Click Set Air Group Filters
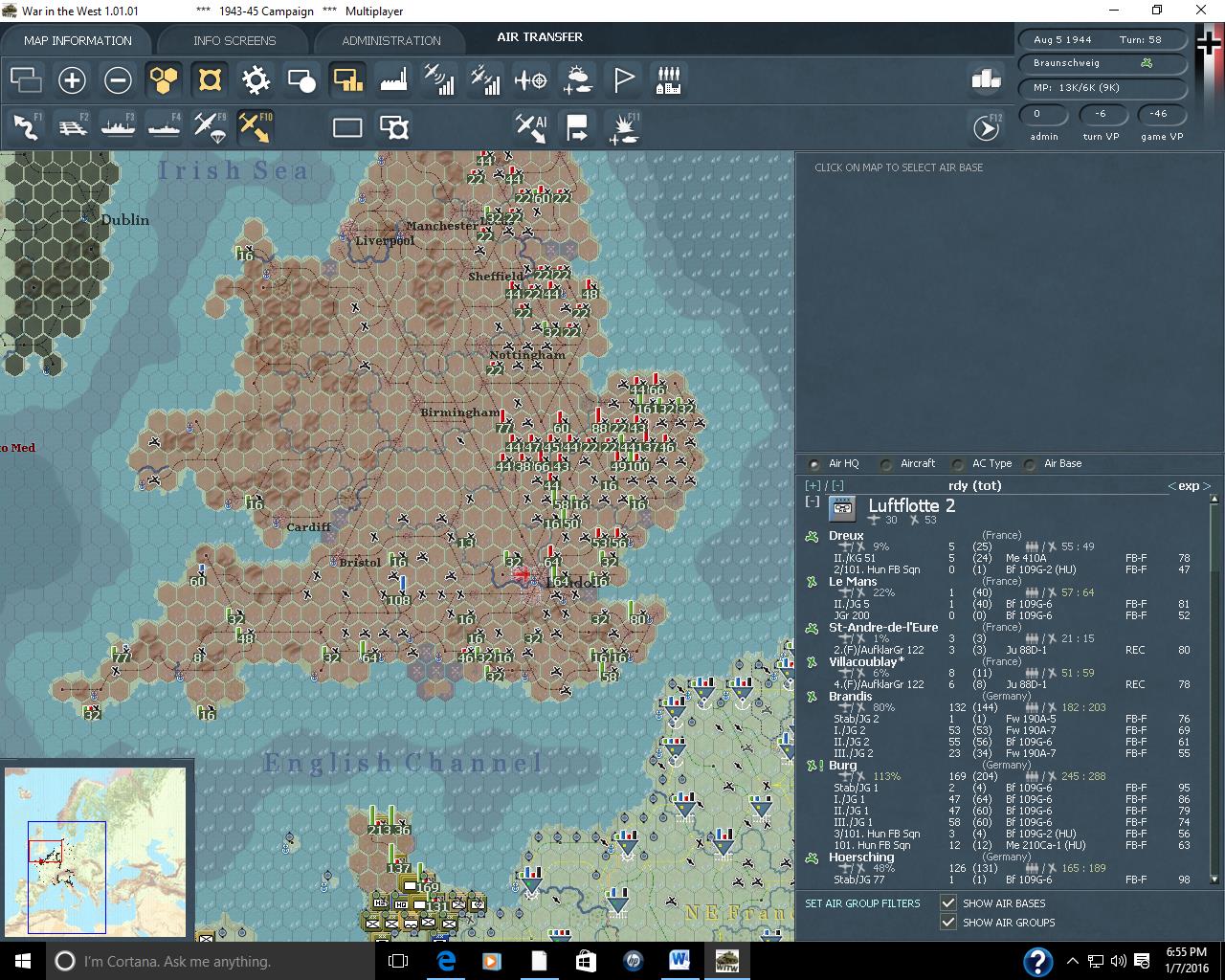 [x=862, y=903]
